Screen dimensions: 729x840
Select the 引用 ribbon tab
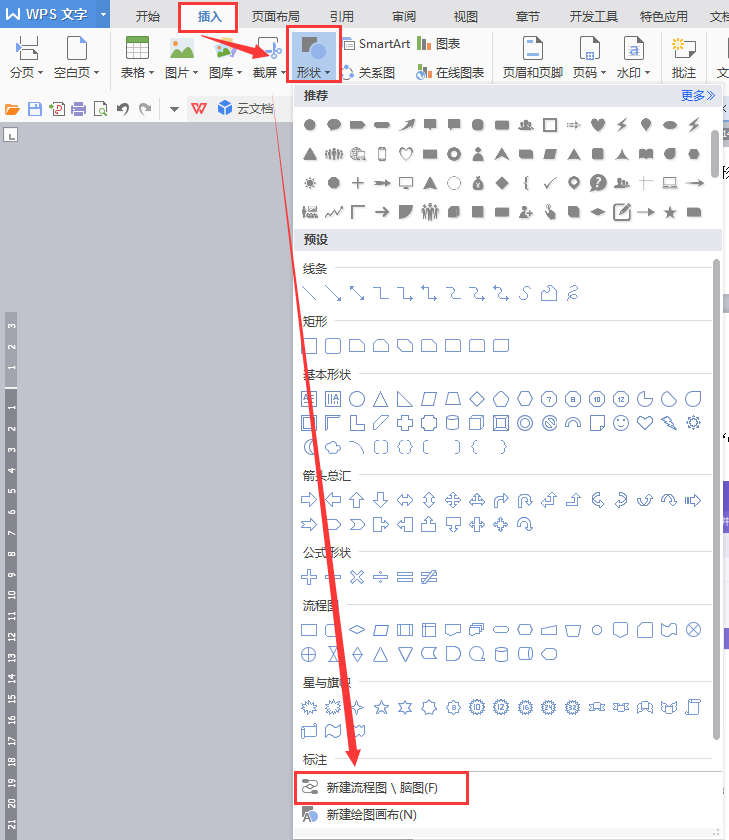(x=342, y=16)
